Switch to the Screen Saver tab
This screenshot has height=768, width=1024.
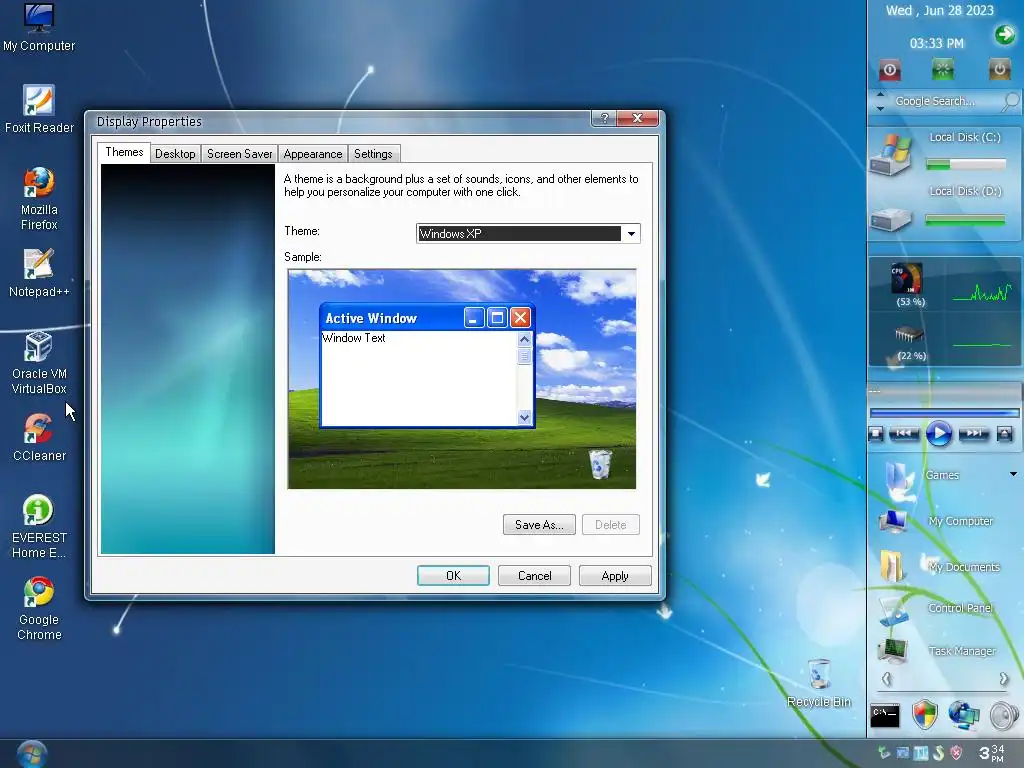click(x=239, y=154)
